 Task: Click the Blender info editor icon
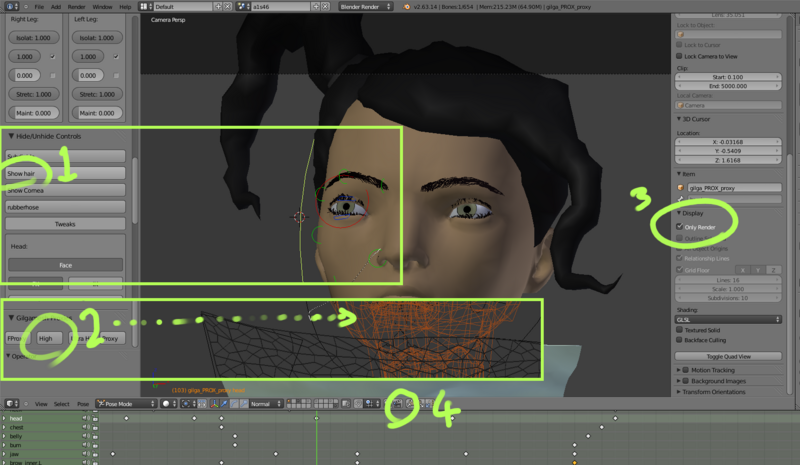[x=8, y=6]
